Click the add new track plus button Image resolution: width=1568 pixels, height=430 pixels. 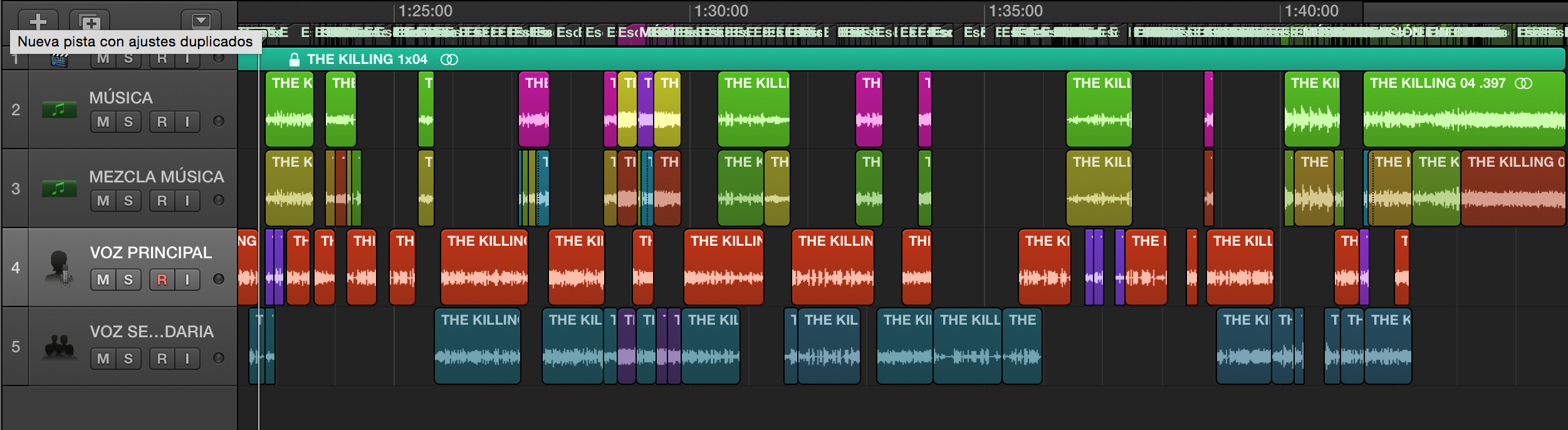[38, 20]
